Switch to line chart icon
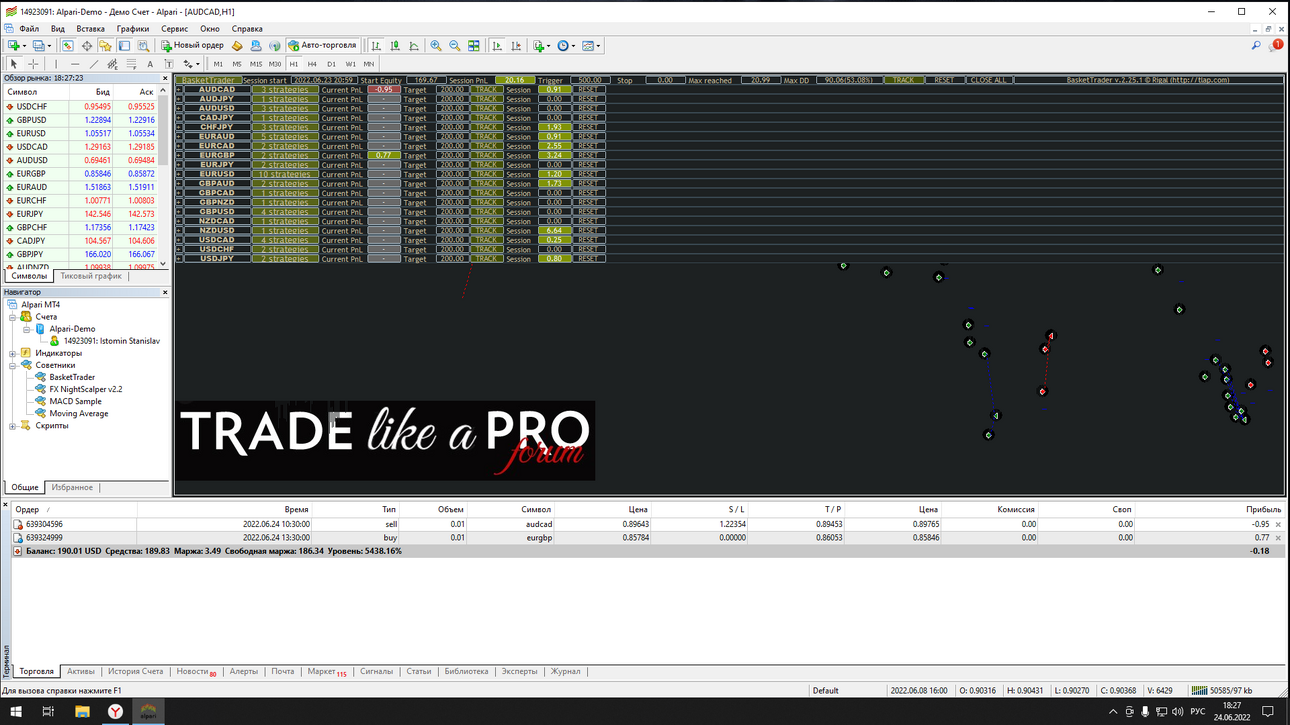 [414, 45]
